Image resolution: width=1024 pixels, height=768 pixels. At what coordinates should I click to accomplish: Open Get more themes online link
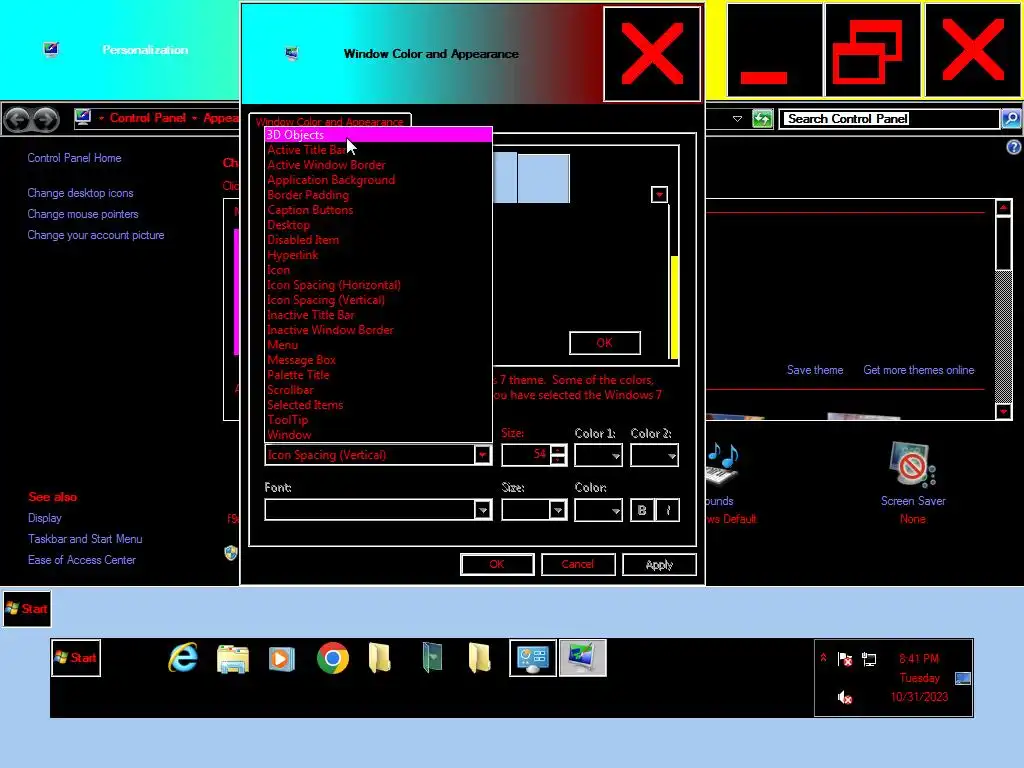pyautogui.click(x=918, y=370)
